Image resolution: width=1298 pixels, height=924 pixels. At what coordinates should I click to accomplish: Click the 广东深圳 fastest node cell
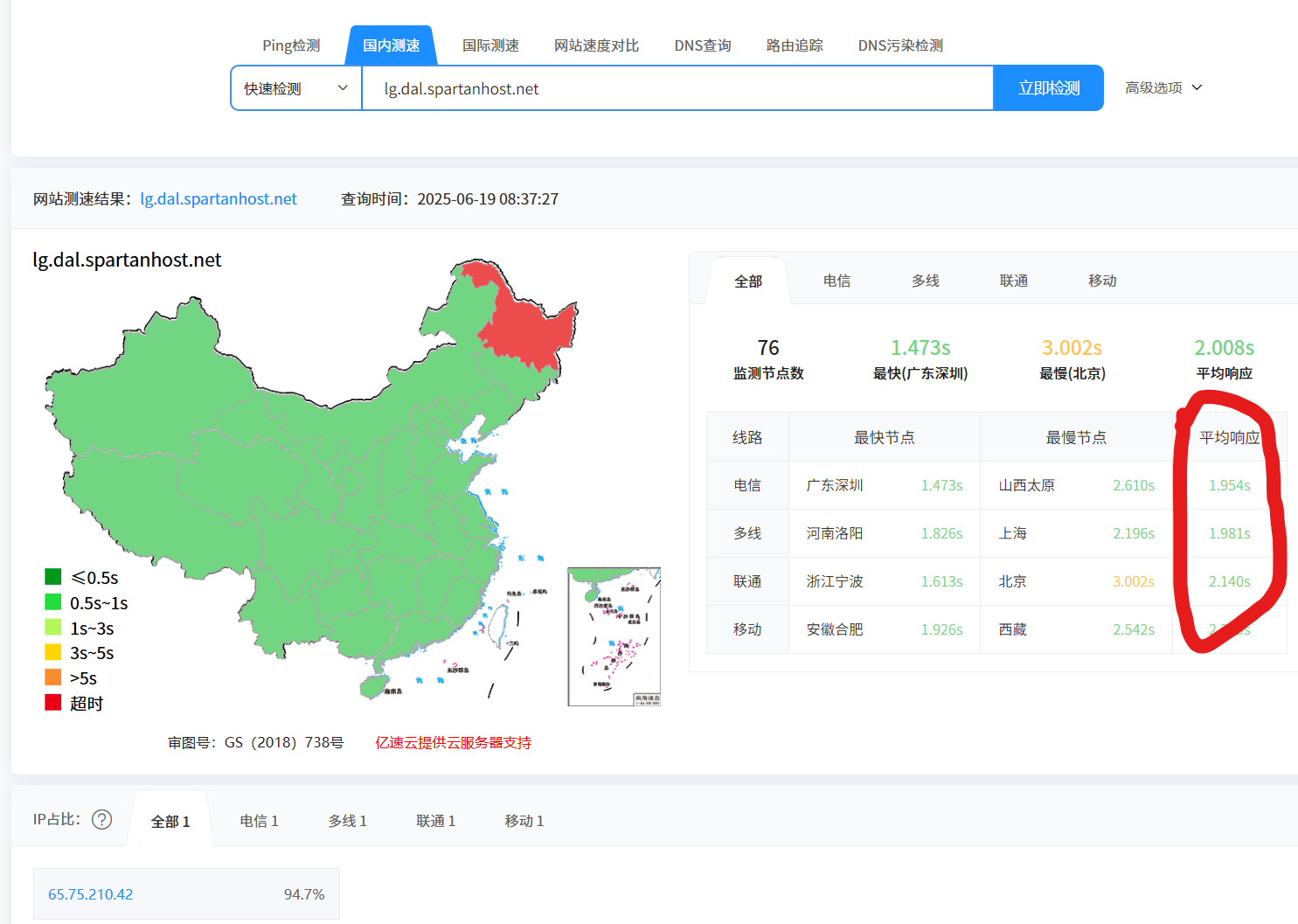(835, 485)
